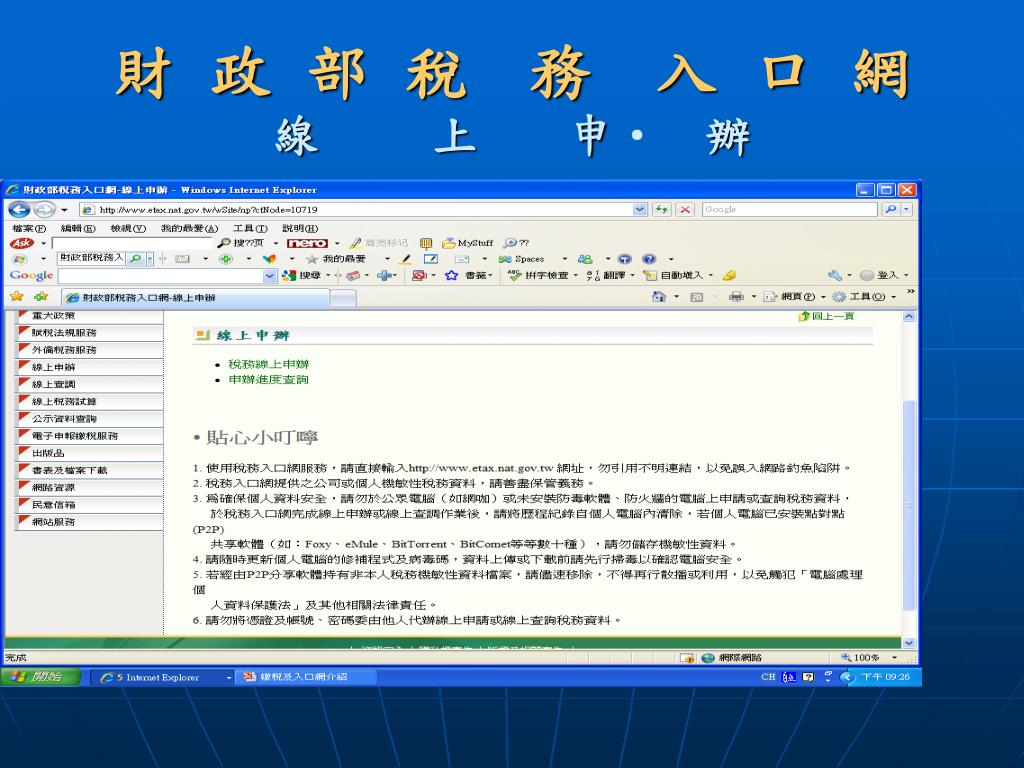The width and height of the screenshot is (1024, 768).
Task: Click the search magnifier beside the Google box
Action: 890,210
